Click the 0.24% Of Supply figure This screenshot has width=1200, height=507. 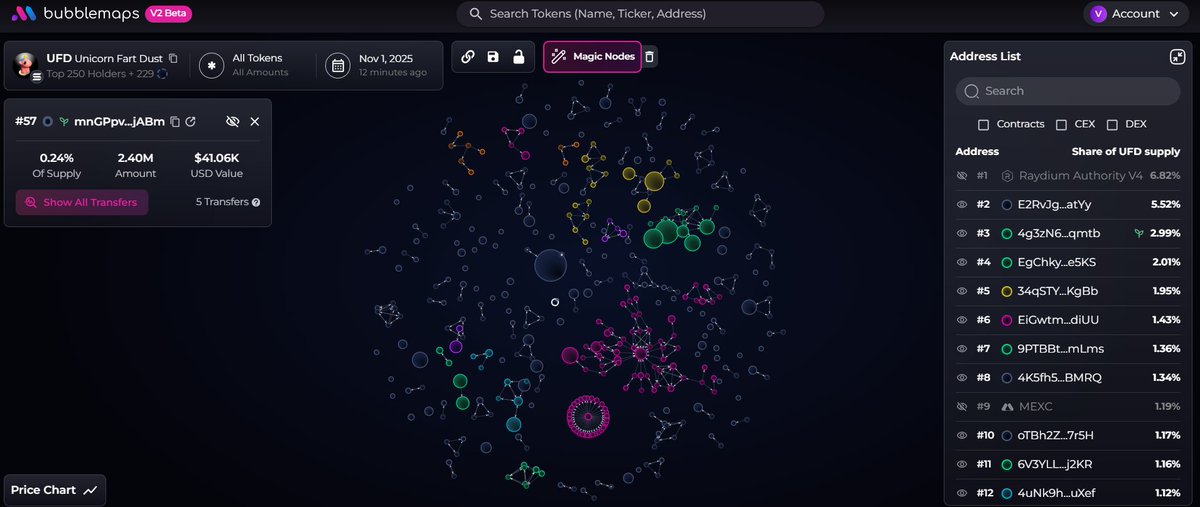56,158
